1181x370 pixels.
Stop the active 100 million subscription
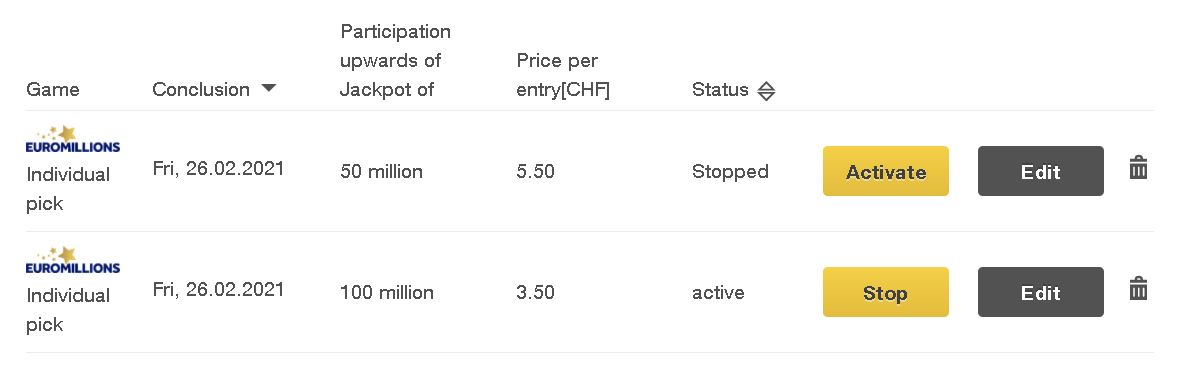pyautogui.click(x=886, y=292)
